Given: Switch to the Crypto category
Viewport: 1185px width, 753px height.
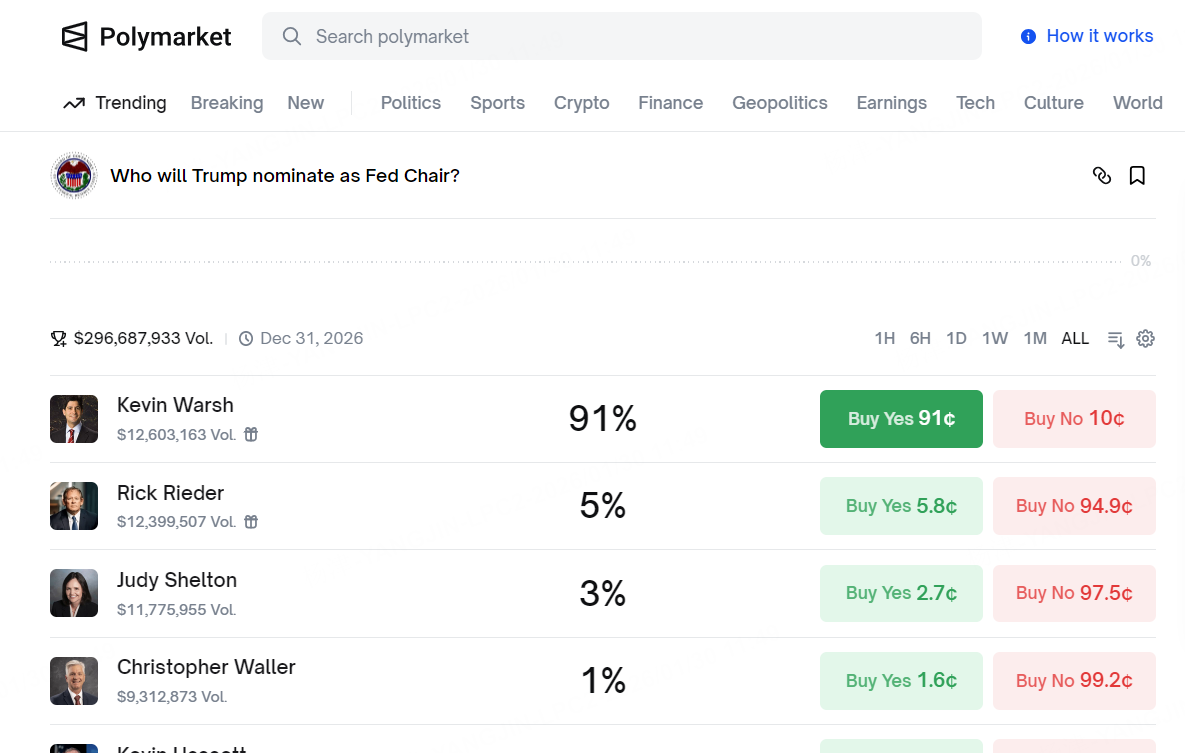Looking at the screenshot, I should (x=581, y=103).
